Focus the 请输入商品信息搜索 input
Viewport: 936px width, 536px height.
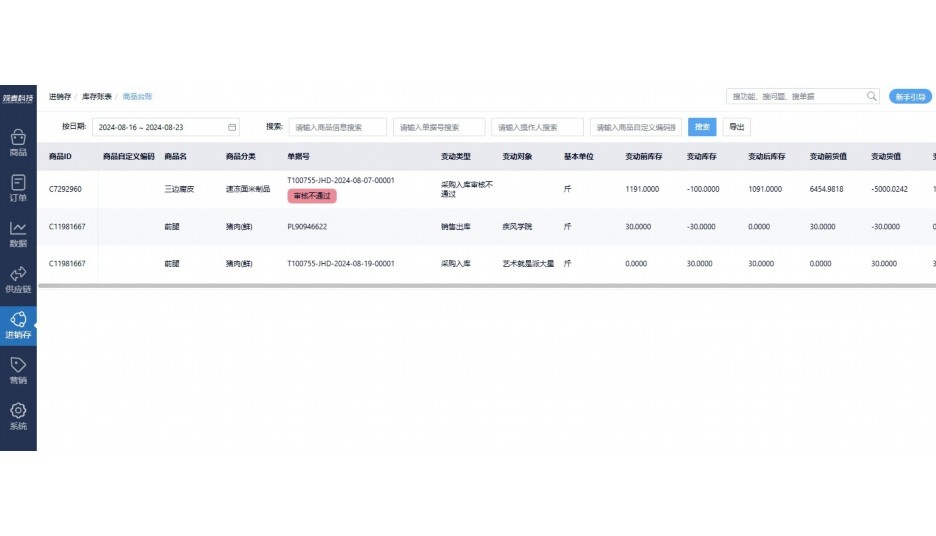pos(337,127)
